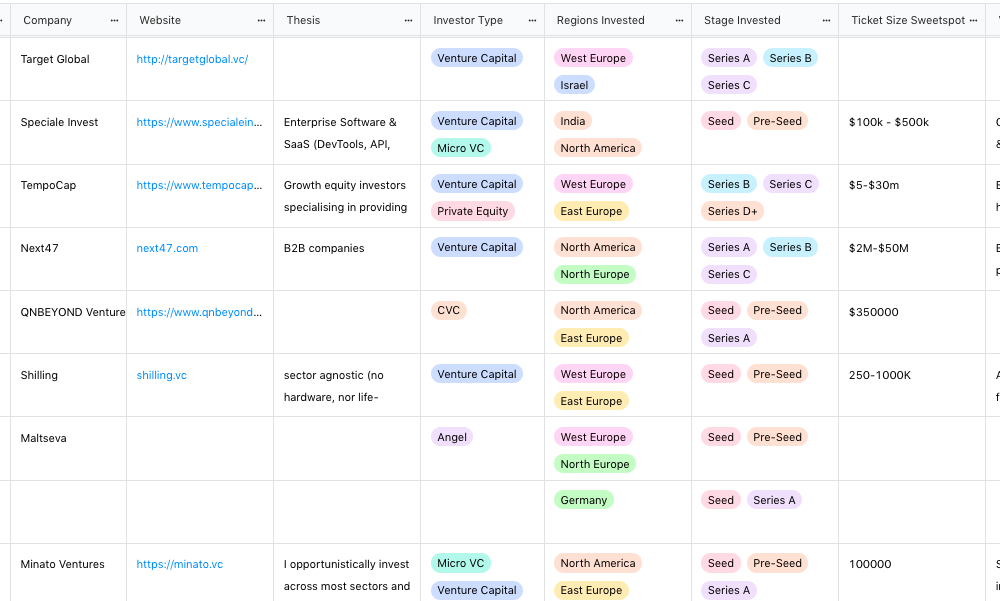This screenshot has height=601, width=1000.
Task: Open the Investor Type column options ellipsis
Action: pos(533,20)
